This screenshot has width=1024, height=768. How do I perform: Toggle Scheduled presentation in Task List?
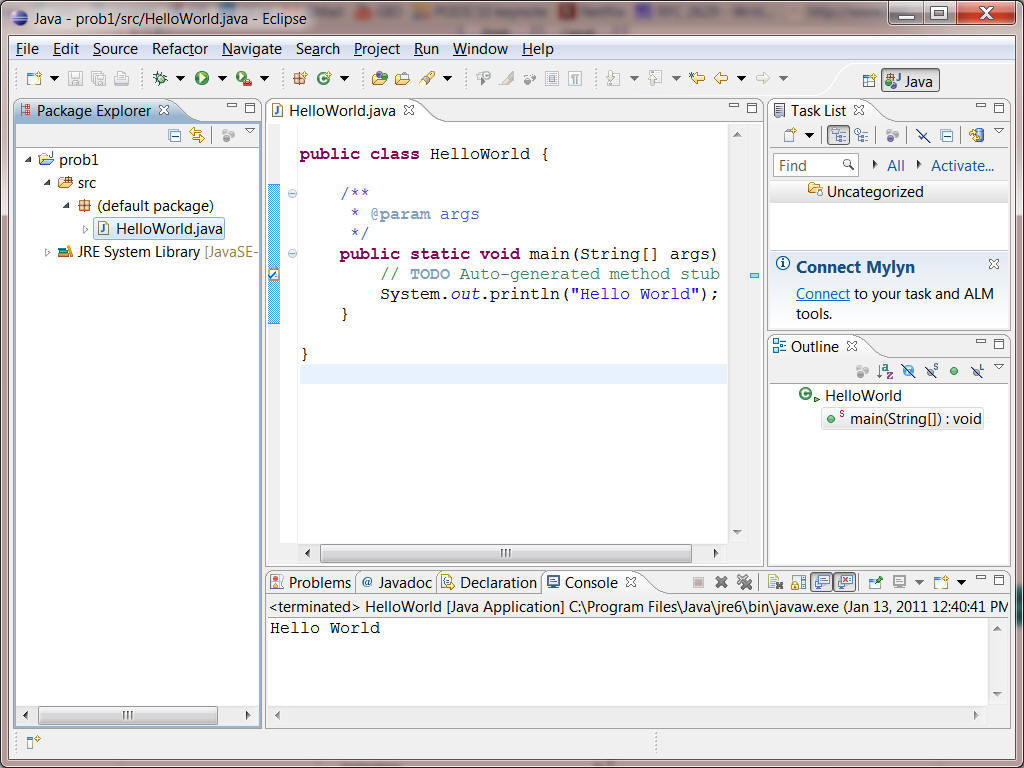click(x=861, y=135)
